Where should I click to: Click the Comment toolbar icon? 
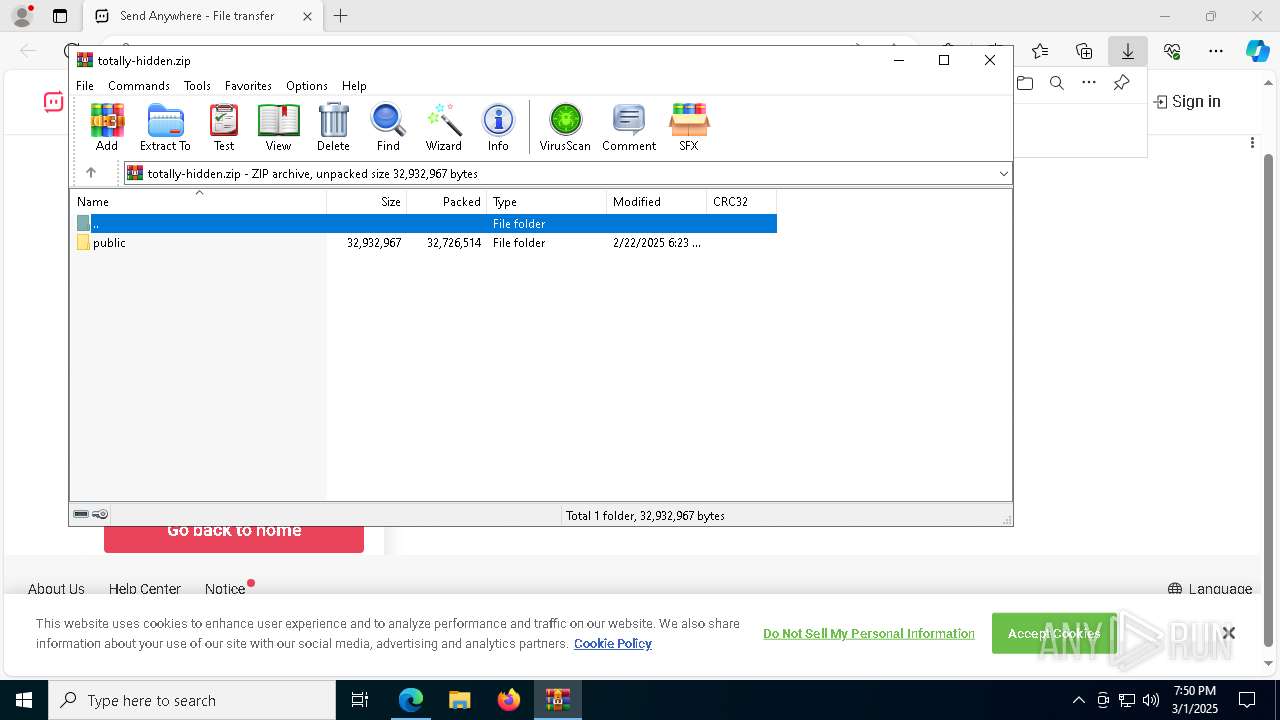click(629, 127)
